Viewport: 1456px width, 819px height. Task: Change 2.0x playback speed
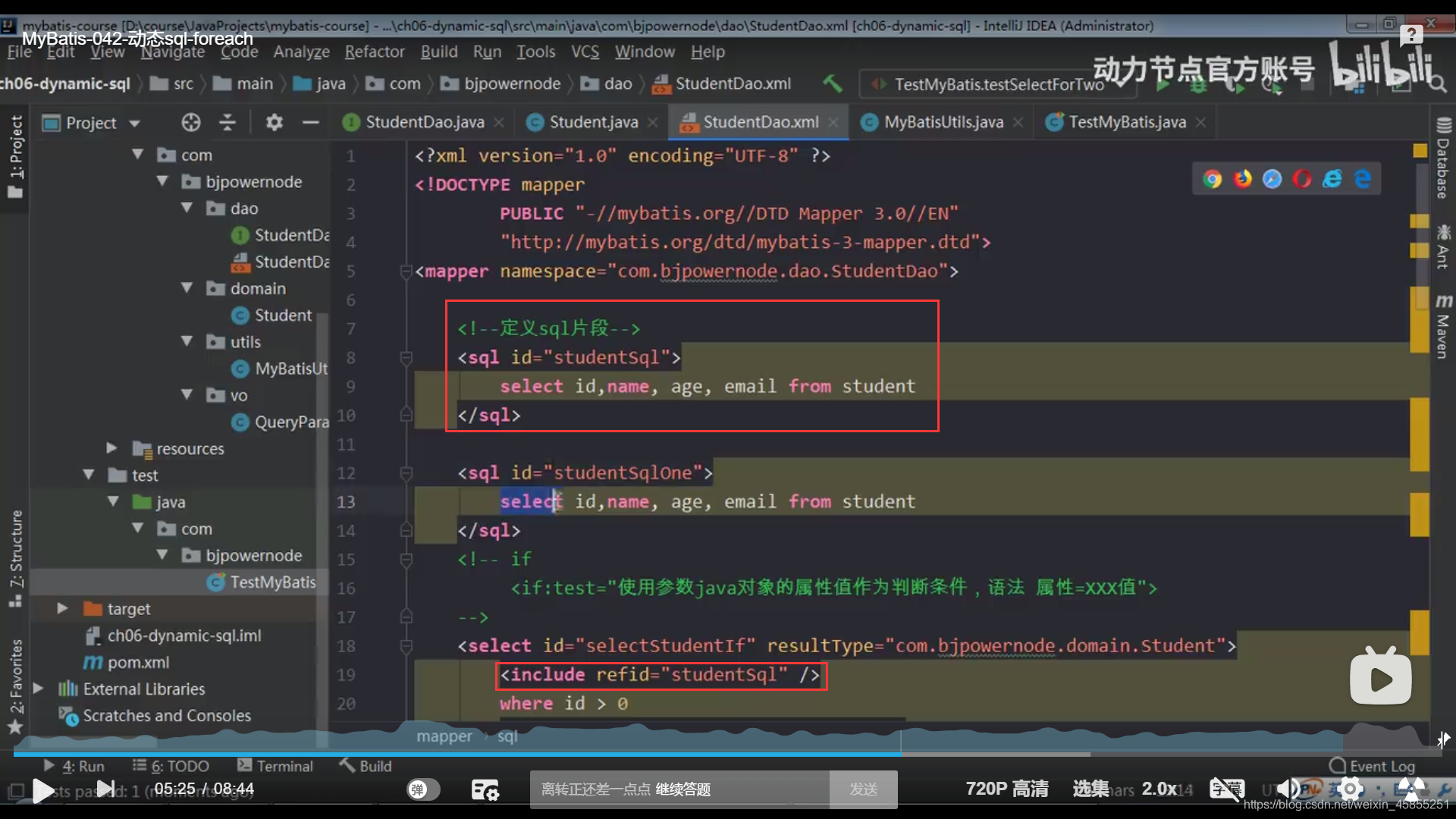tap(1159, 789)
